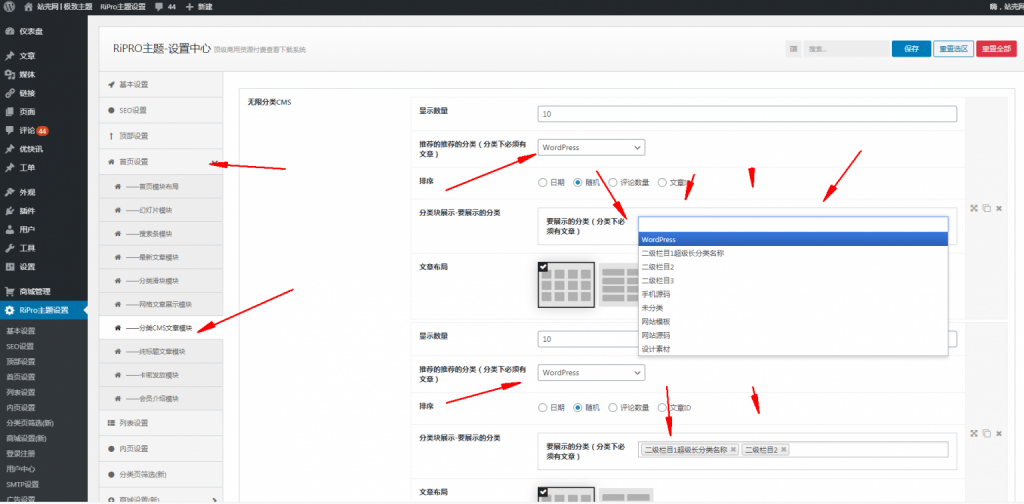Viewport: 1024px width, 504px height.
Task: Click the duplicate icon on first block
Action: click(986, 208)
